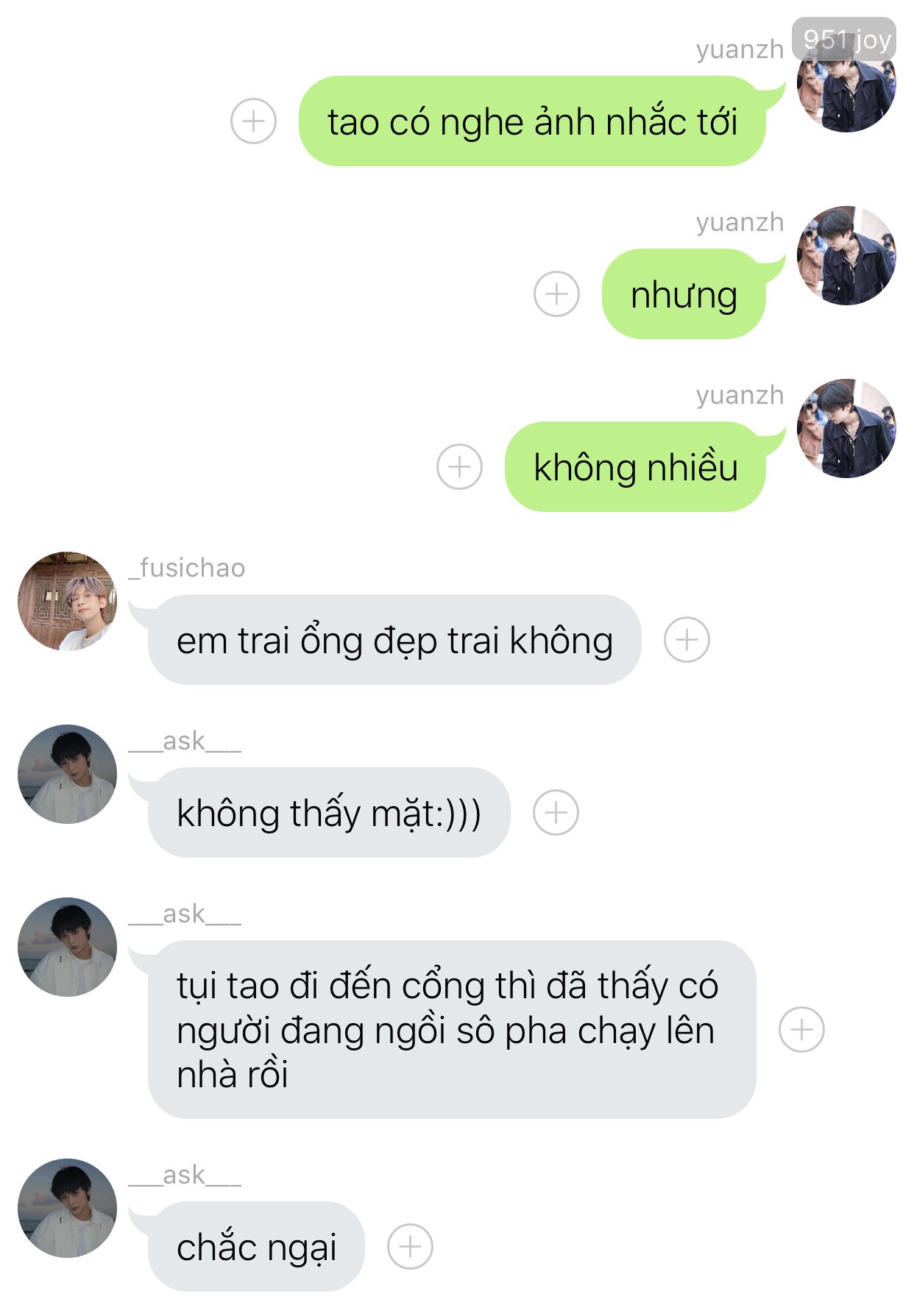Tap plus icon beside 'tao có nghe ảnh nhắc tới'

pyautogui.click(x=253, y=121)
